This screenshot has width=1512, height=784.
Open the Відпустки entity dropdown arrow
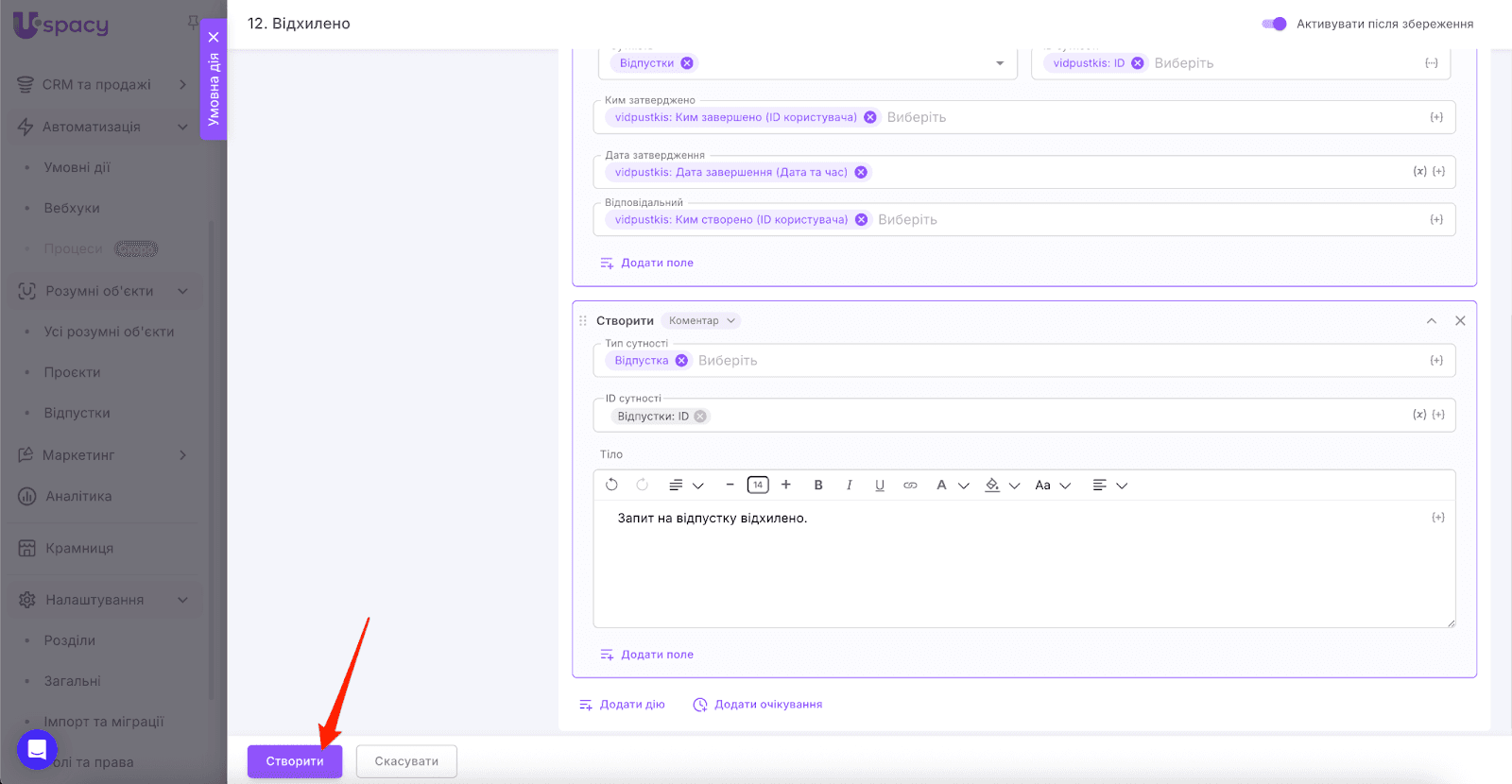pos(1000,63)
